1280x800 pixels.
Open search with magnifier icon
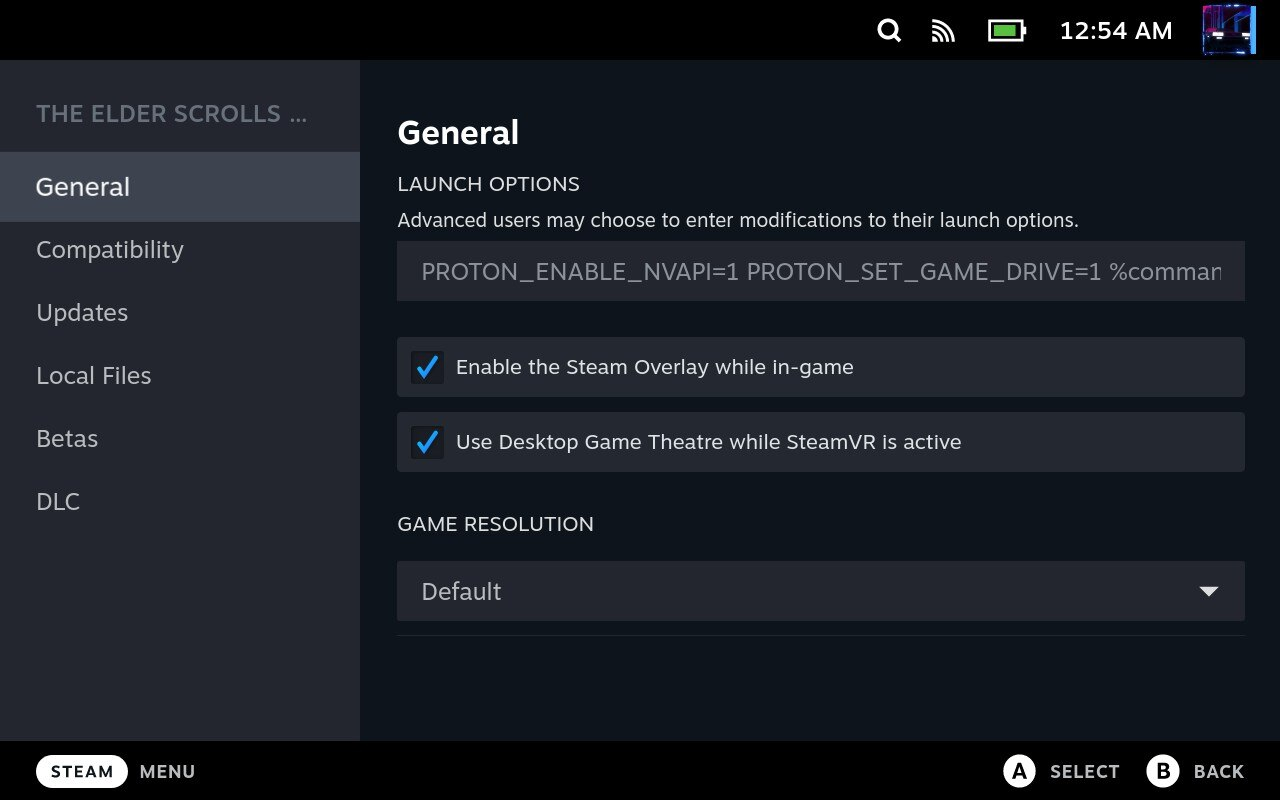point(889,31)
